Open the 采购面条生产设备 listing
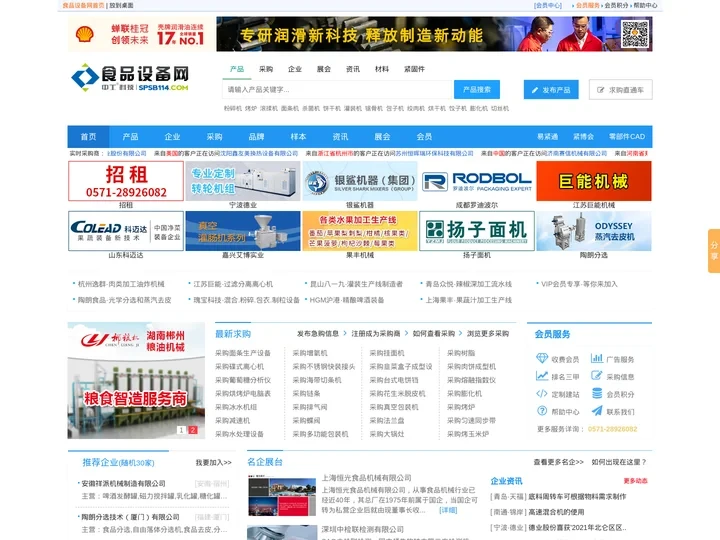 (243, 353)
